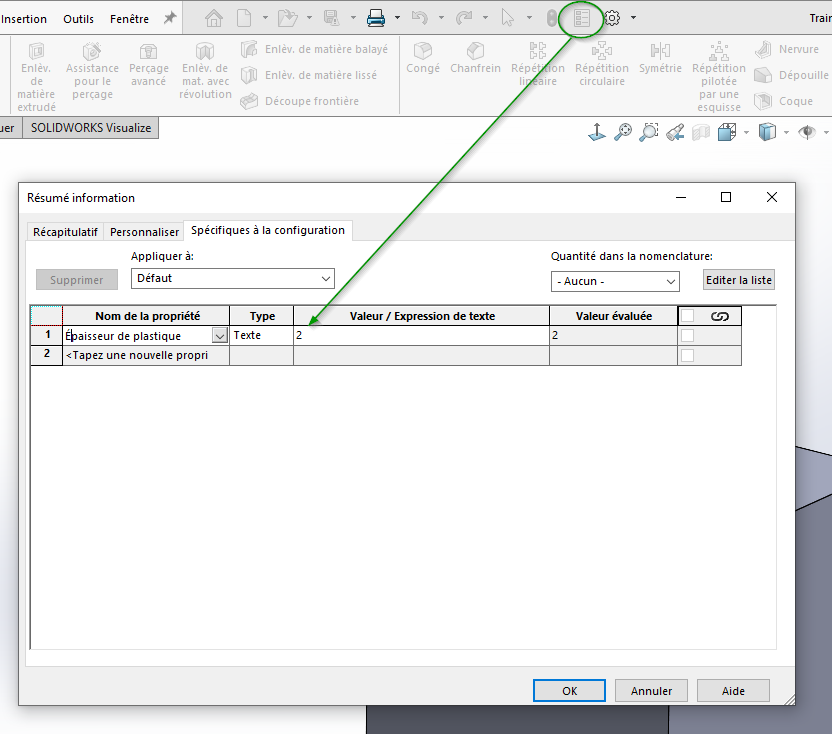Click the Home icon in top toolbar

213,18
